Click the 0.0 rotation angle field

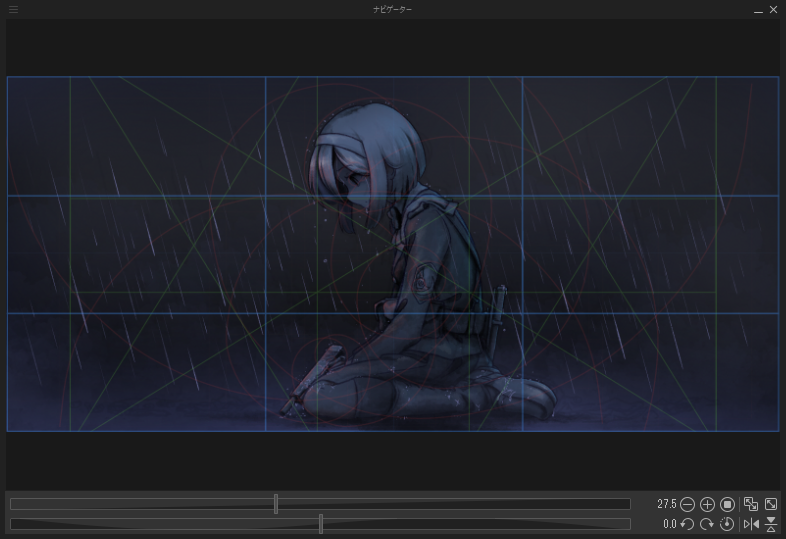pyautogui.click(x=669, y=524)
